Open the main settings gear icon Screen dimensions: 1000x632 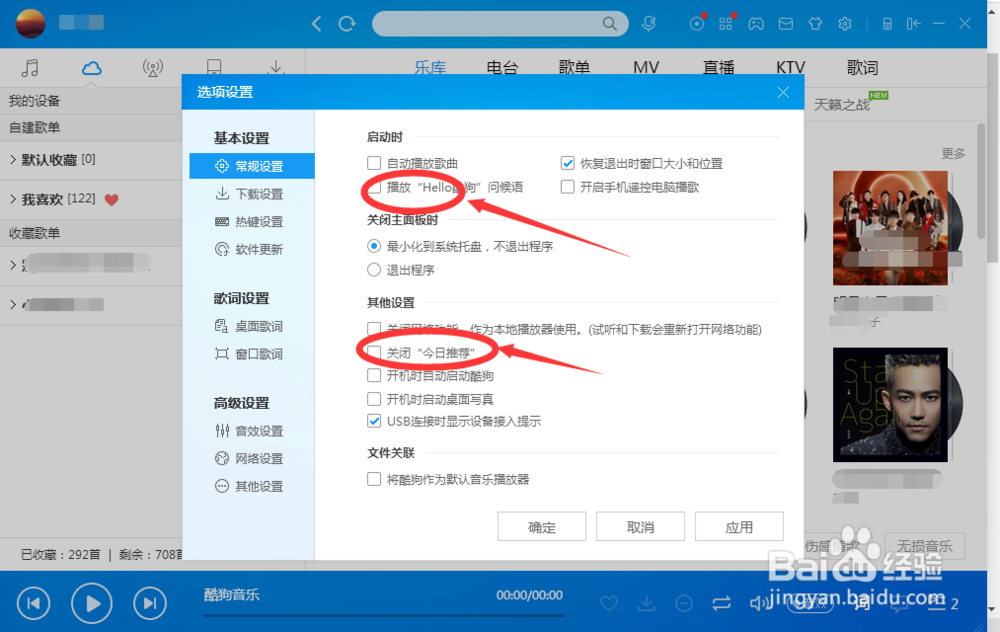tap(845, 24)
